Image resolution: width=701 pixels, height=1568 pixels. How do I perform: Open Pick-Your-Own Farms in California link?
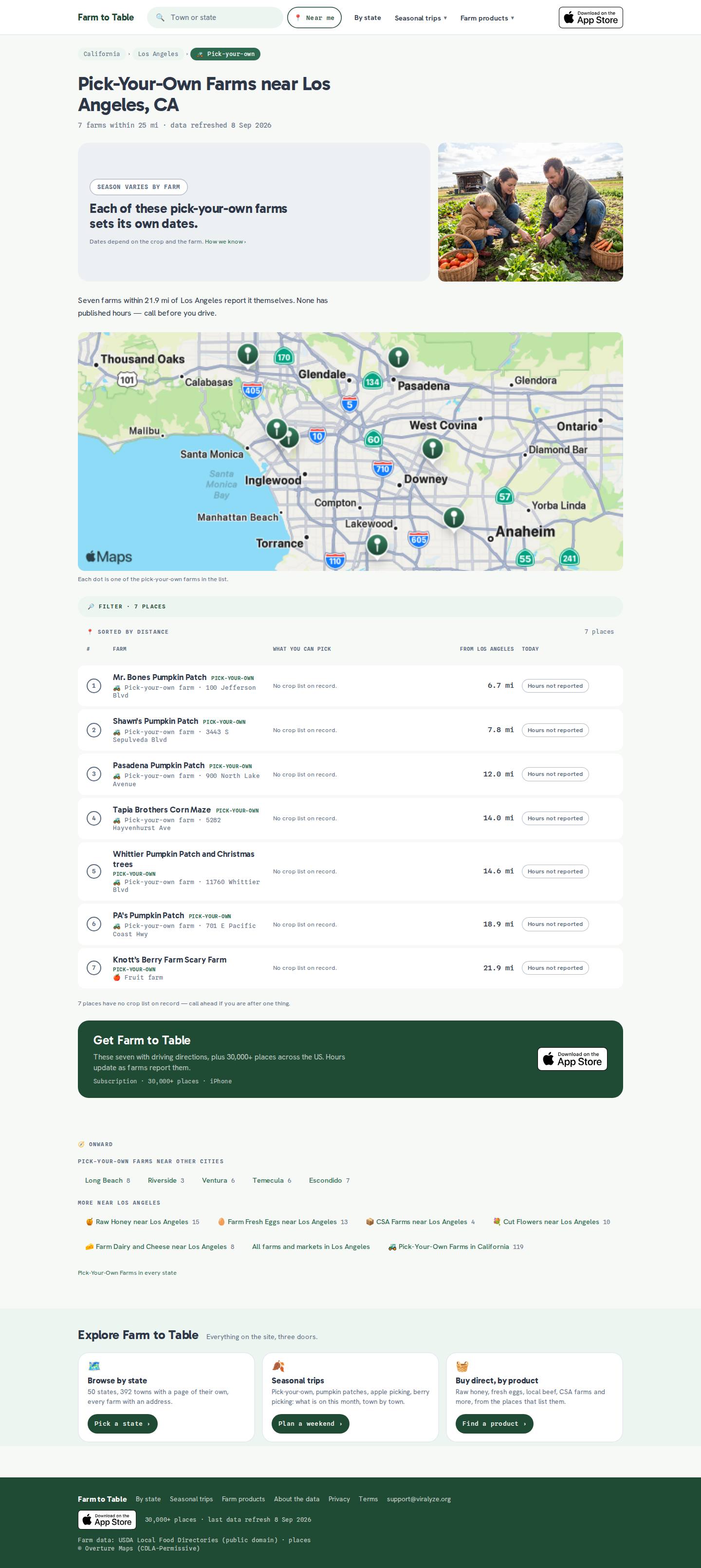456,1247
